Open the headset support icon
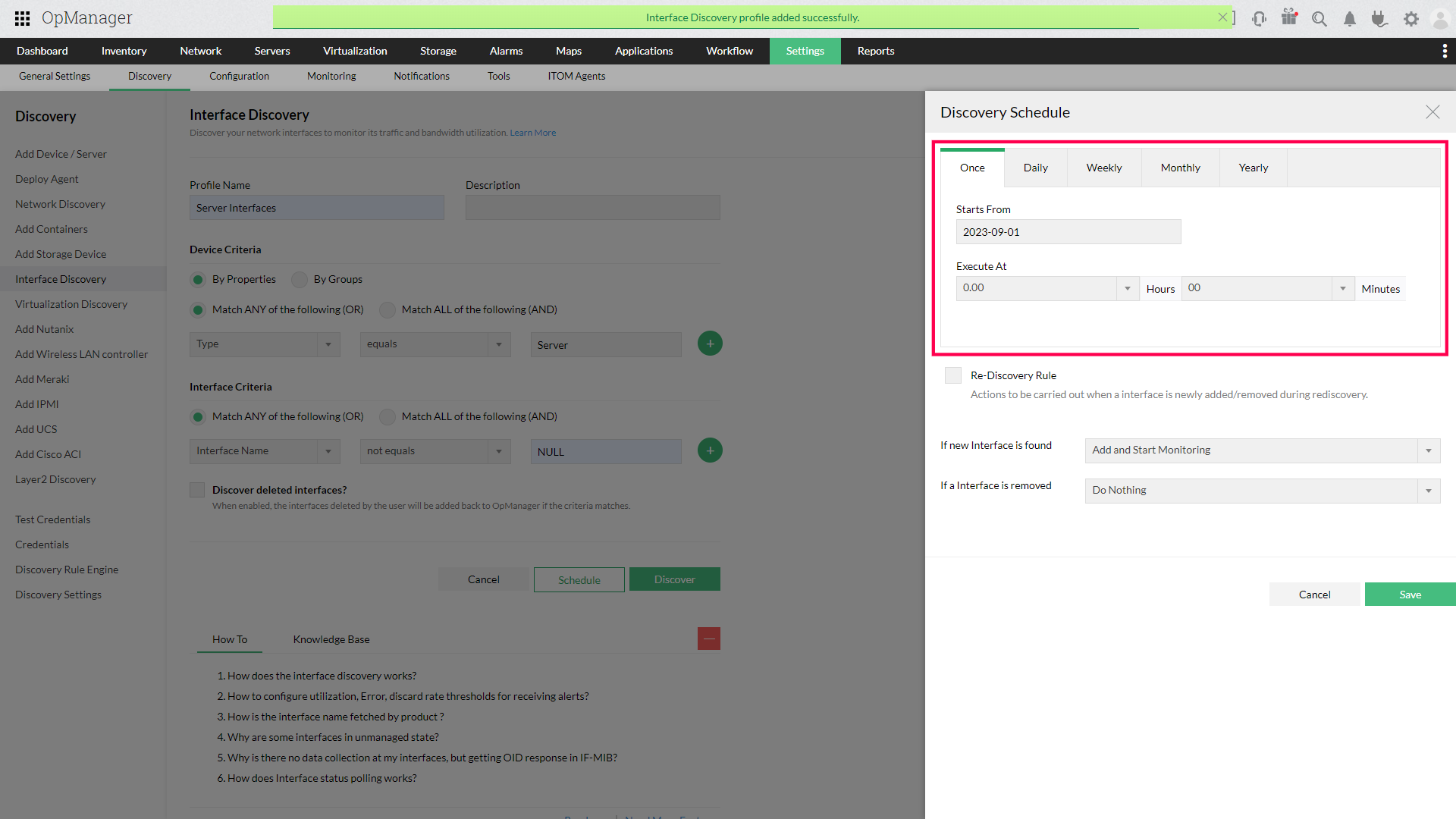This screenshot has height=819, width=1456. coord(1259,19)
